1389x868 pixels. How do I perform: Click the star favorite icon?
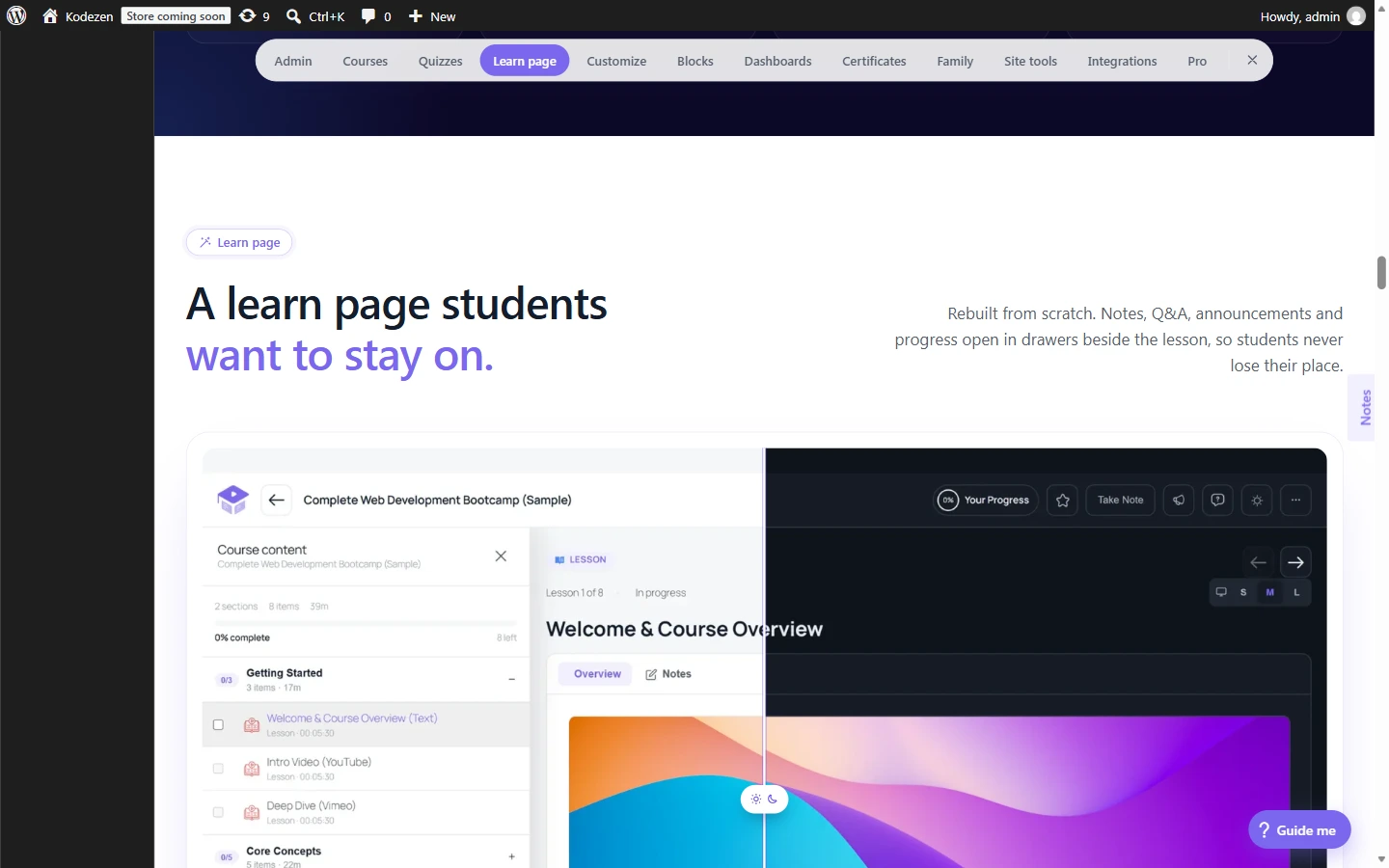pyautogui.click(x=1063, y=500)
